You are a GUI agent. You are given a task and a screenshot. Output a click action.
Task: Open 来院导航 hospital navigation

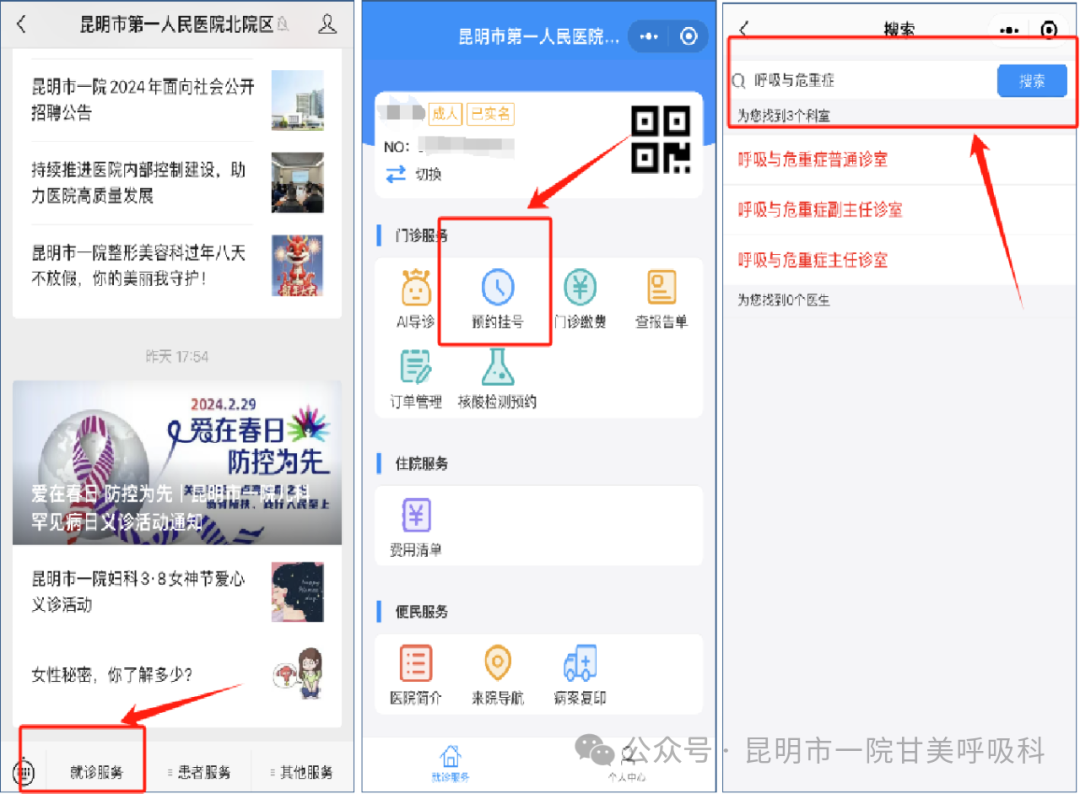[497, 676]
